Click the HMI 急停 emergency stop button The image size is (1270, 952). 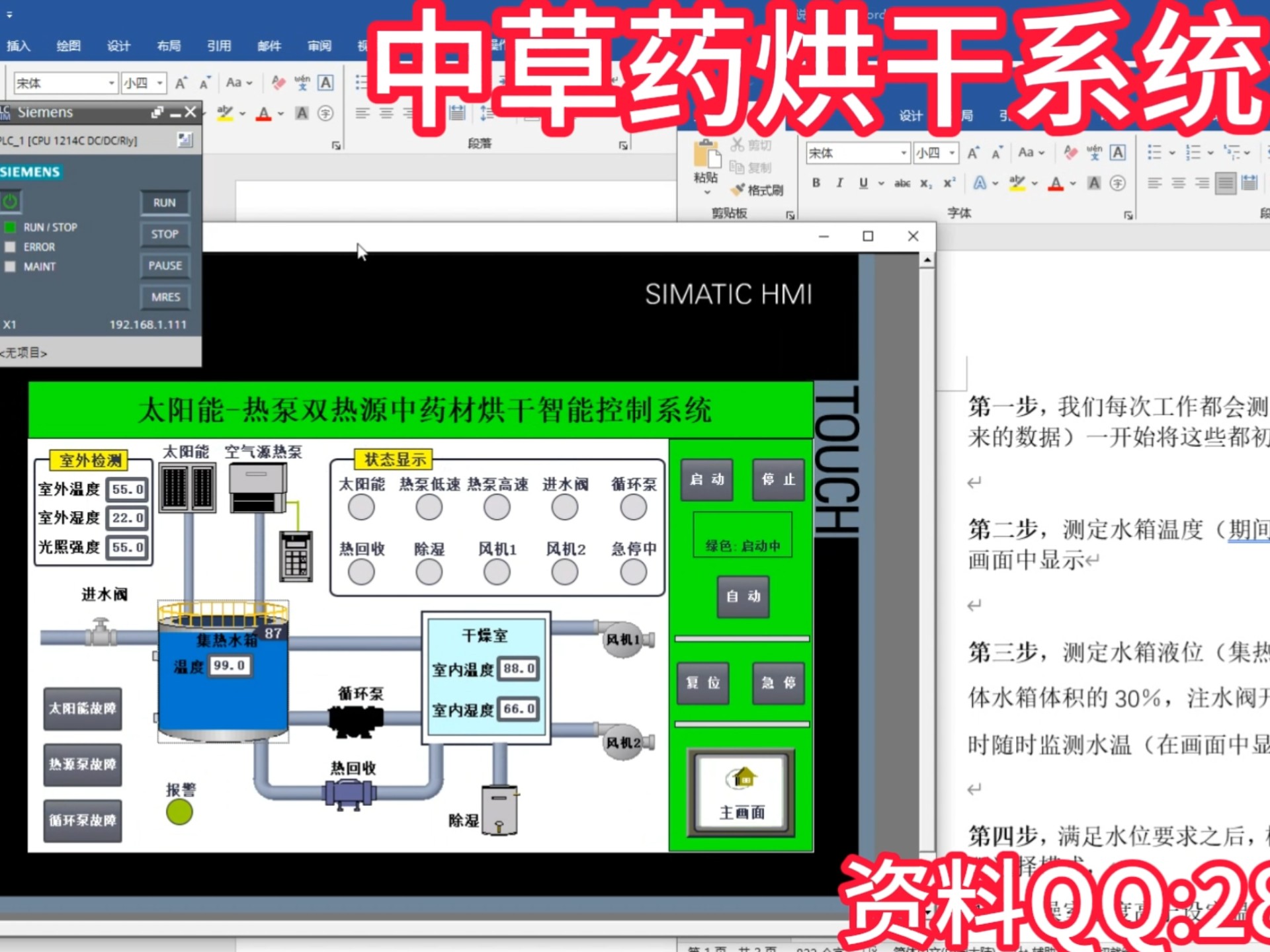(779, 683)
